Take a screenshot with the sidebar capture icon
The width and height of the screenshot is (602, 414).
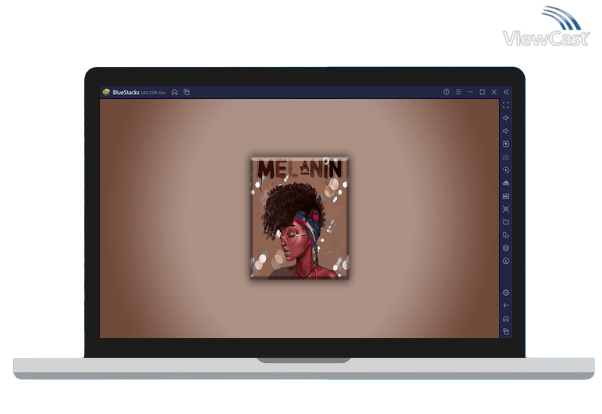[506, 209]
